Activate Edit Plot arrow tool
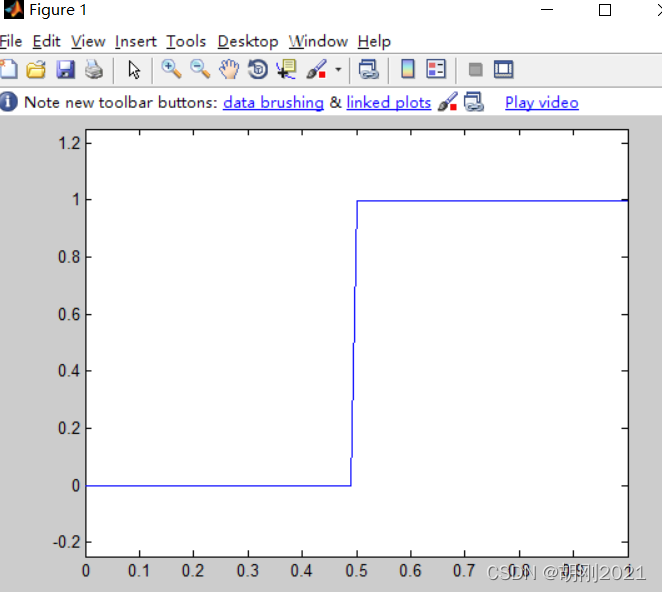 [x=134, y=69]
